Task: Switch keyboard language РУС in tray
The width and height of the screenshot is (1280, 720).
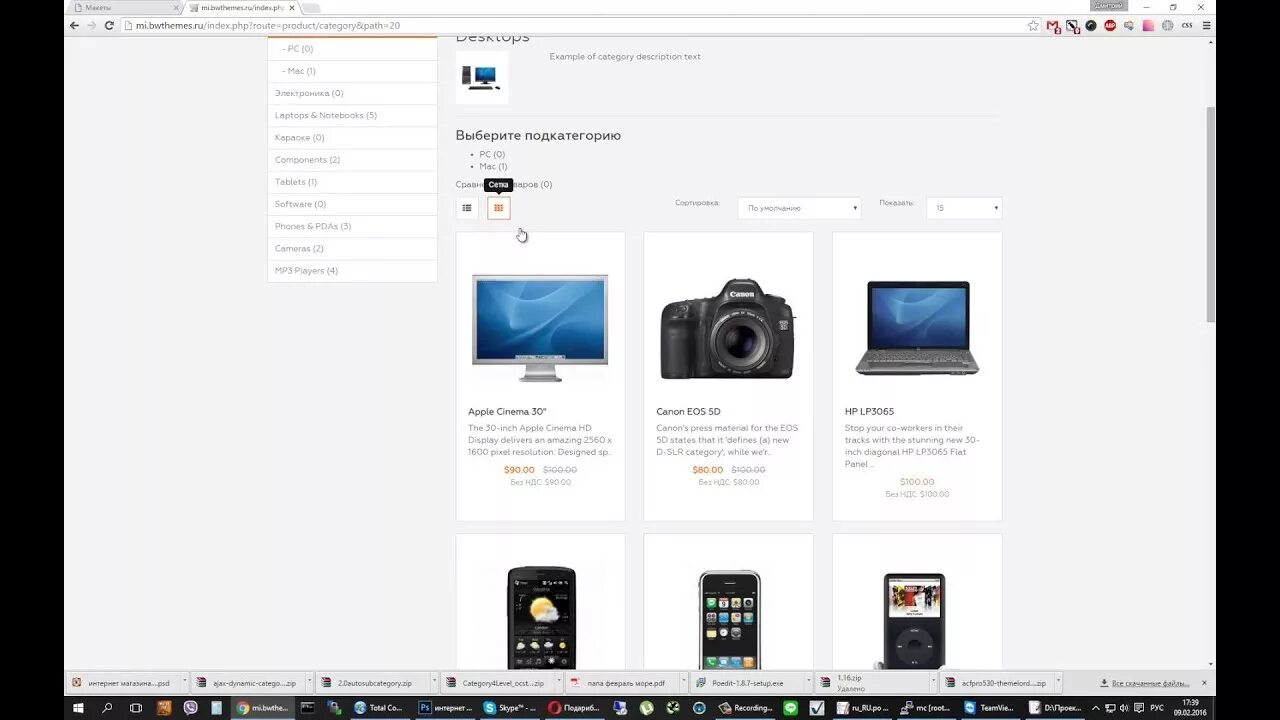Action: click(1156, 708)
